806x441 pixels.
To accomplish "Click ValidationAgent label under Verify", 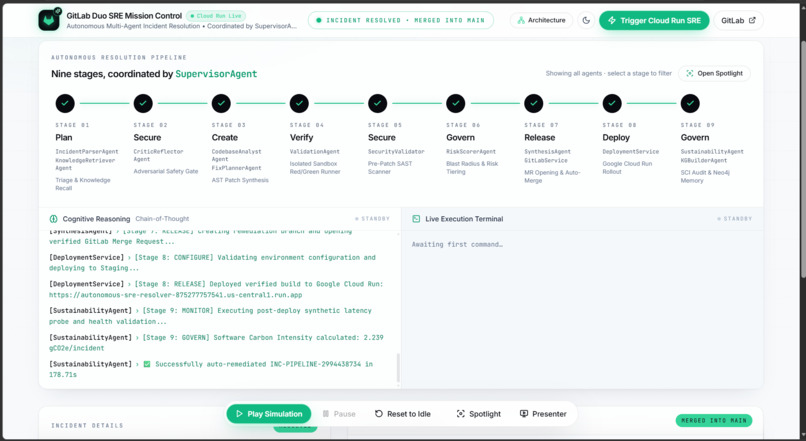I will click(x=315, y=152).
